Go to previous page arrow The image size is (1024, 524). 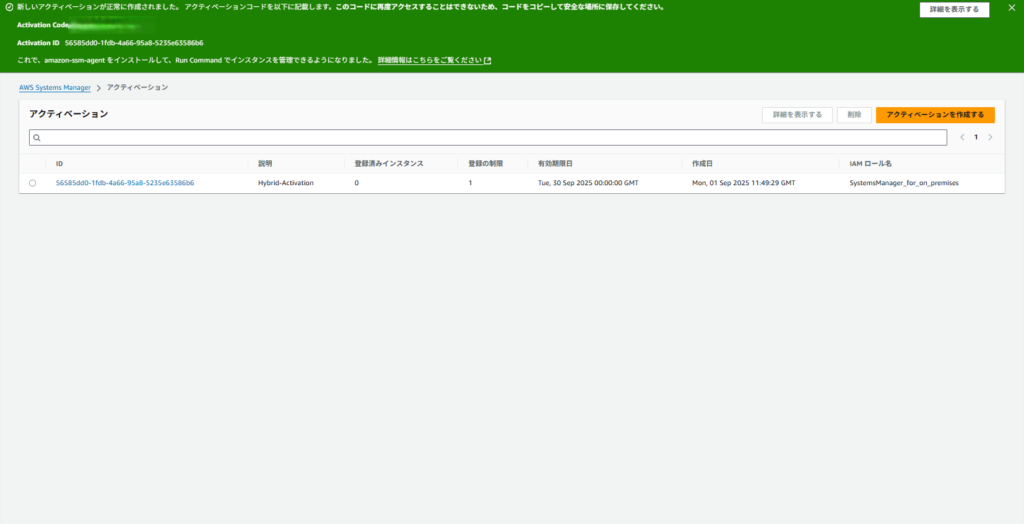point(962,137)
